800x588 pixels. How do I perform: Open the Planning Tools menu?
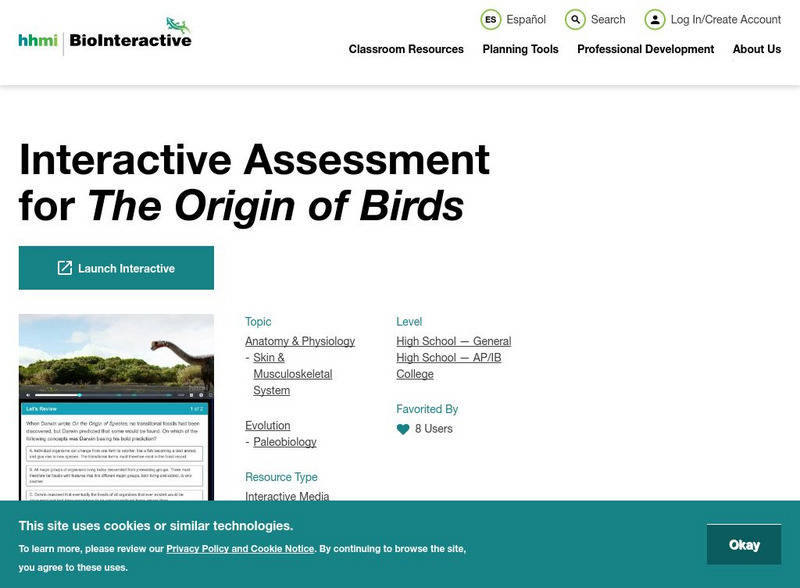tap(520, 49)
